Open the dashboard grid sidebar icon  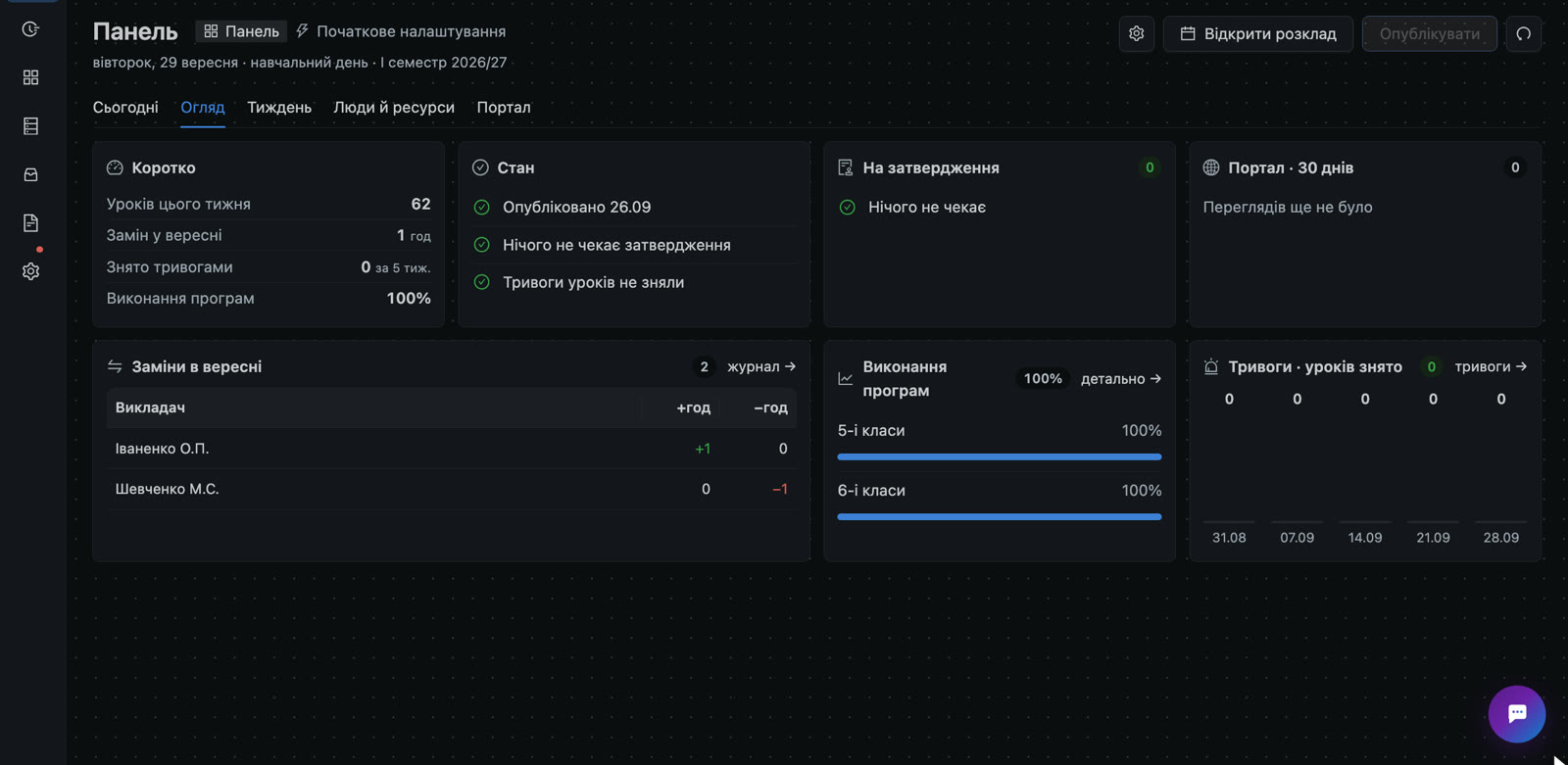(30, 77)
